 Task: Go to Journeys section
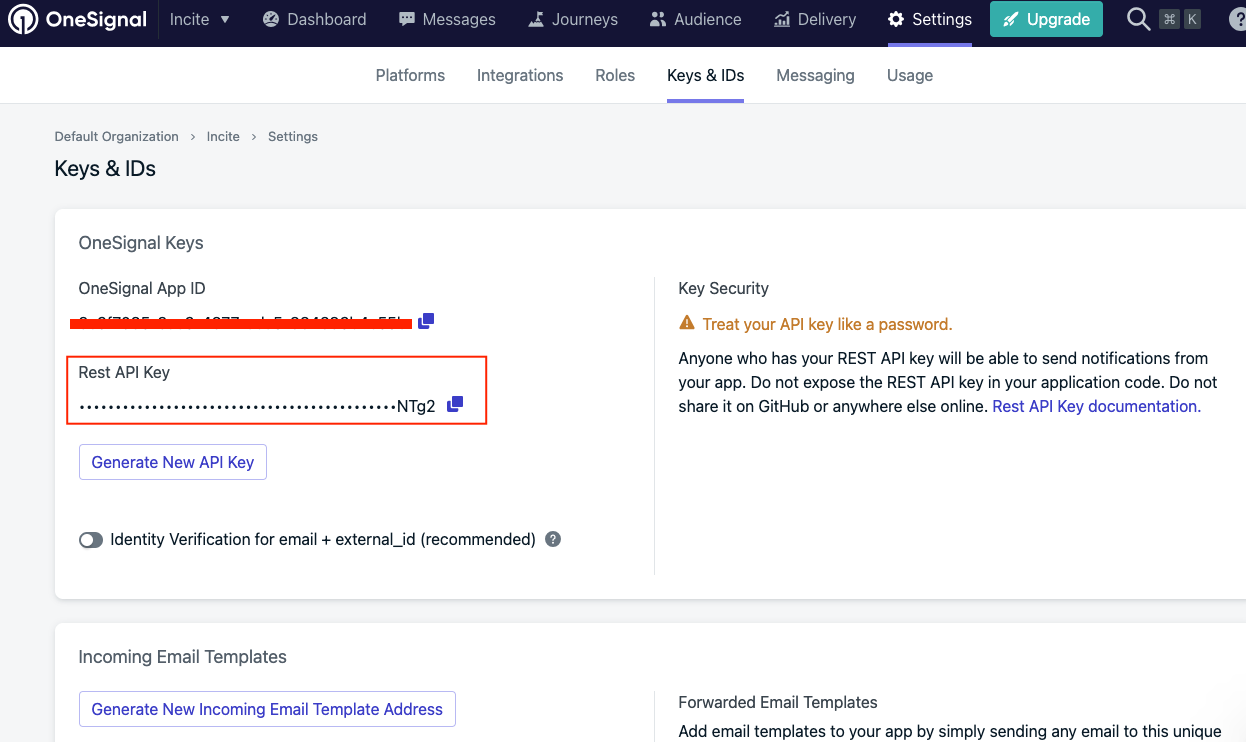click(x=573, y=19)
